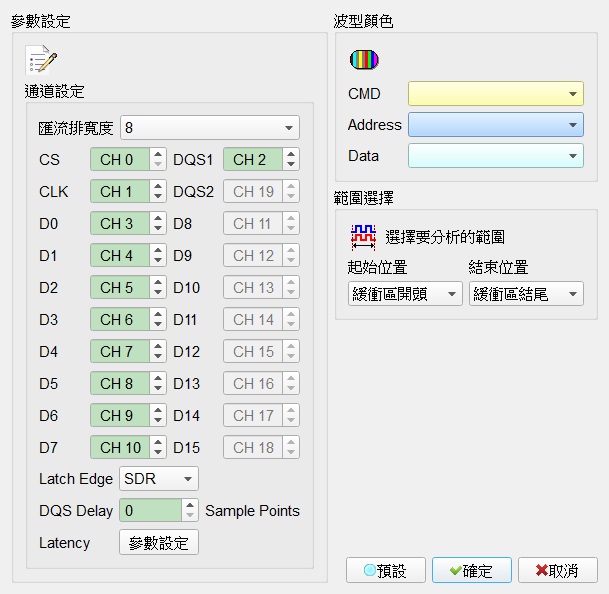Decrease the D0 channel value
This screenshot has width=609, height=594.
click(158, 229)
